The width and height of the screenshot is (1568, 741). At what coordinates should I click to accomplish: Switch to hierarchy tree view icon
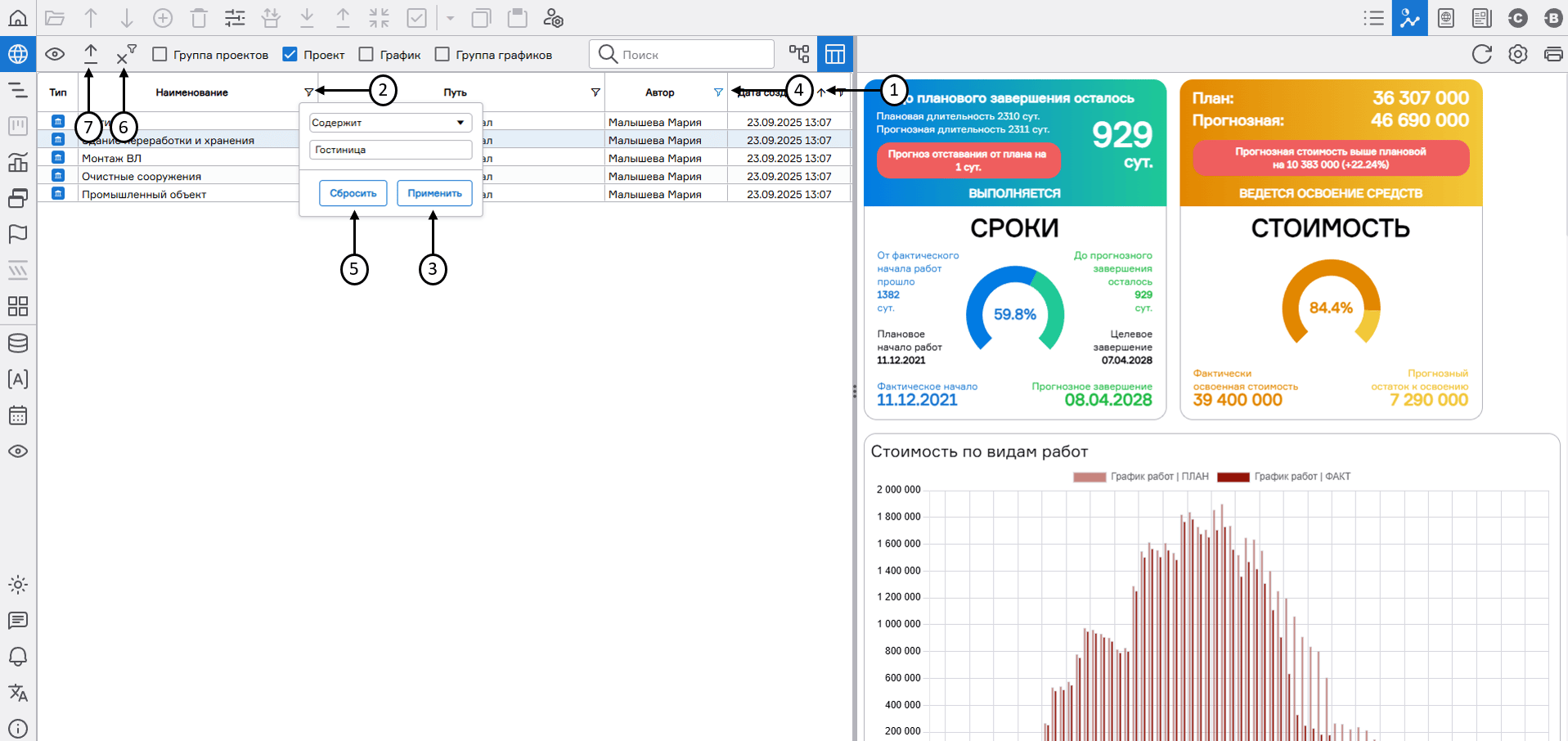tap(799, 55)
